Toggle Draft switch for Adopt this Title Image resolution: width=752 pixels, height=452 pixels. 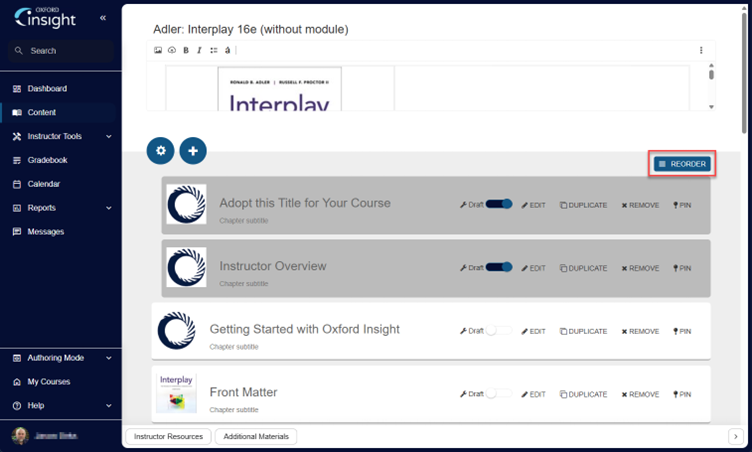pos(499,204)
